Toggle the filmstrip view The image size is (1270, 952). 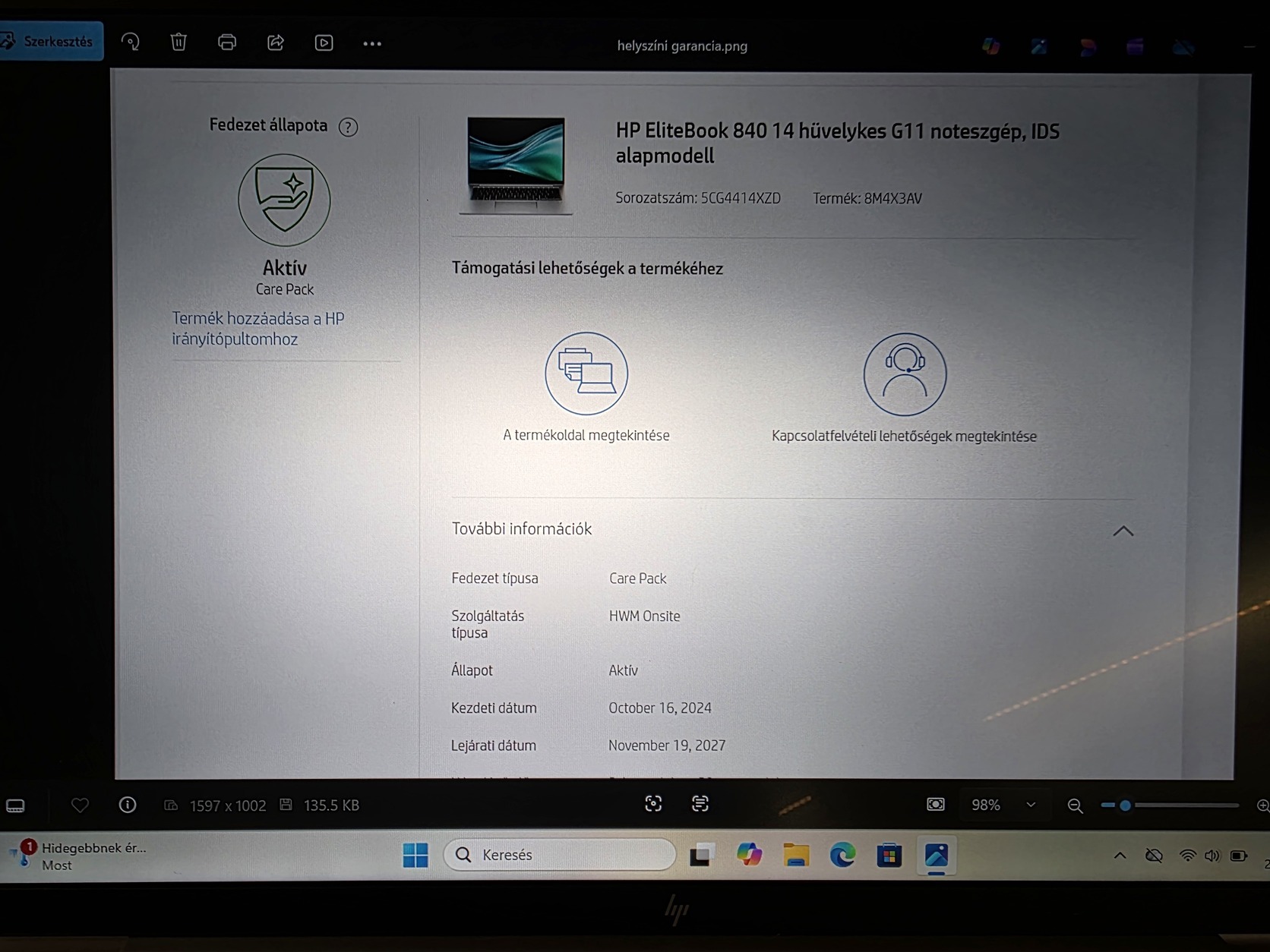click(15, 805)
